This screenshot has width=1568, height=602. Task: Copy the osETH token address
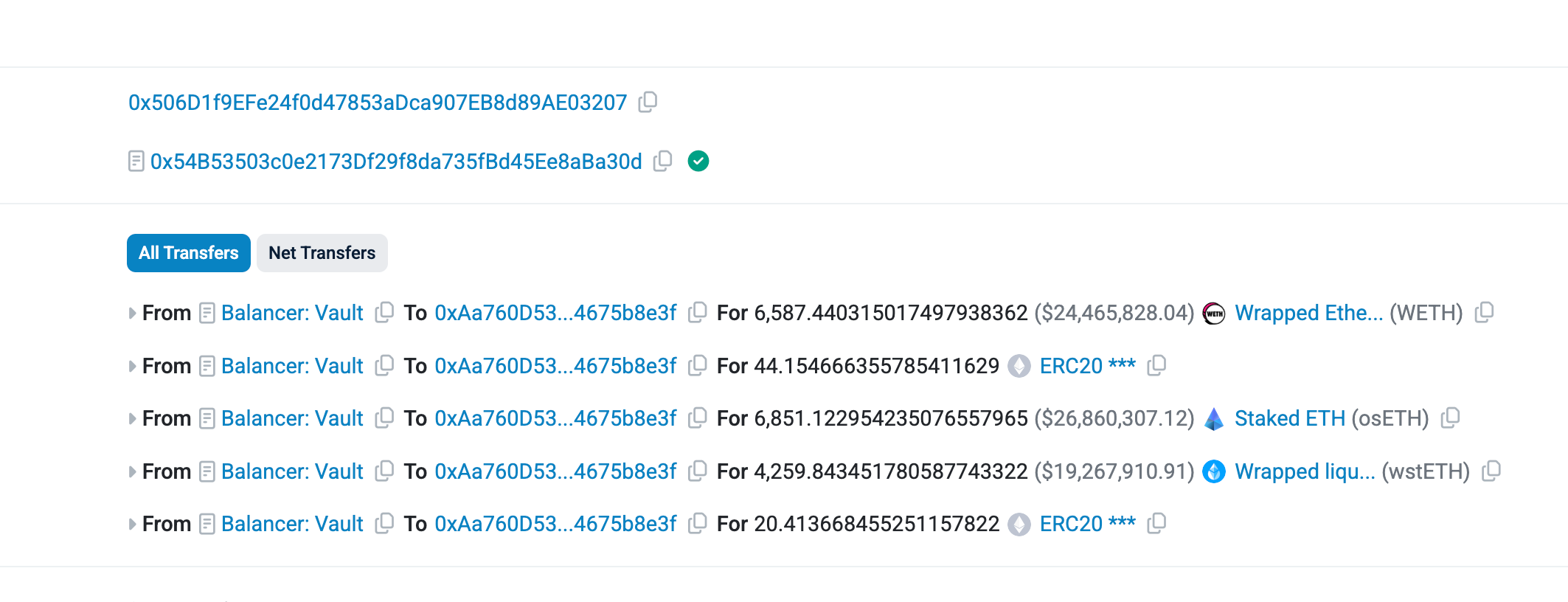click(x=1450, y=418)
